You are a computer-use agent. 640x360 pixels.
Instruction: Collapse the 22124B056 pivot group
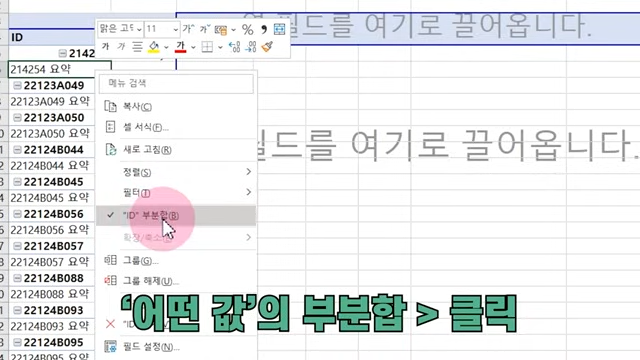pos(17,214)
